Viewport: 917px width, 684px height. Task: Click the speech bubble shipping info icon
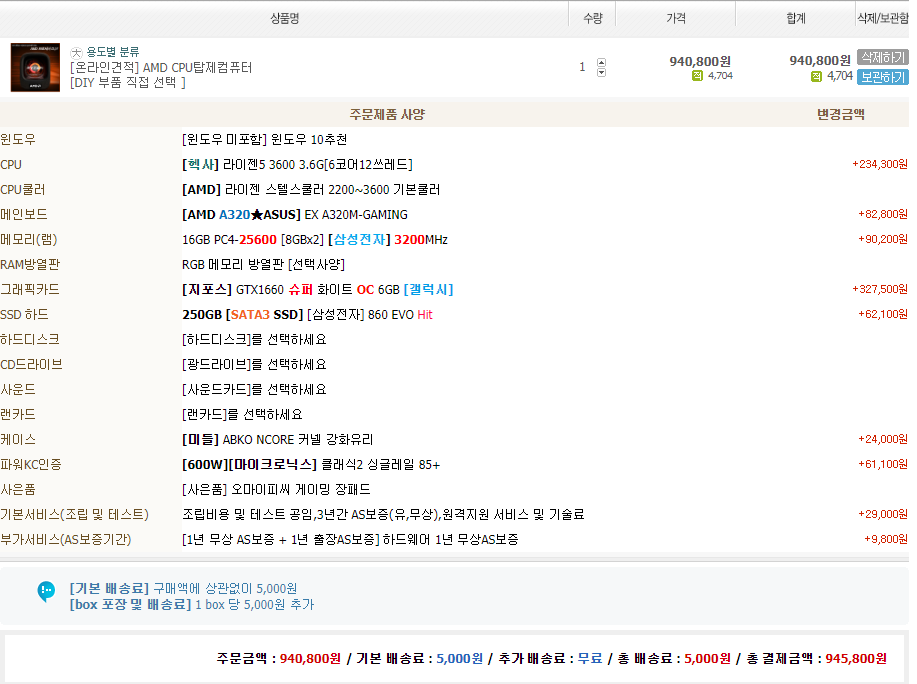(46, 591)
